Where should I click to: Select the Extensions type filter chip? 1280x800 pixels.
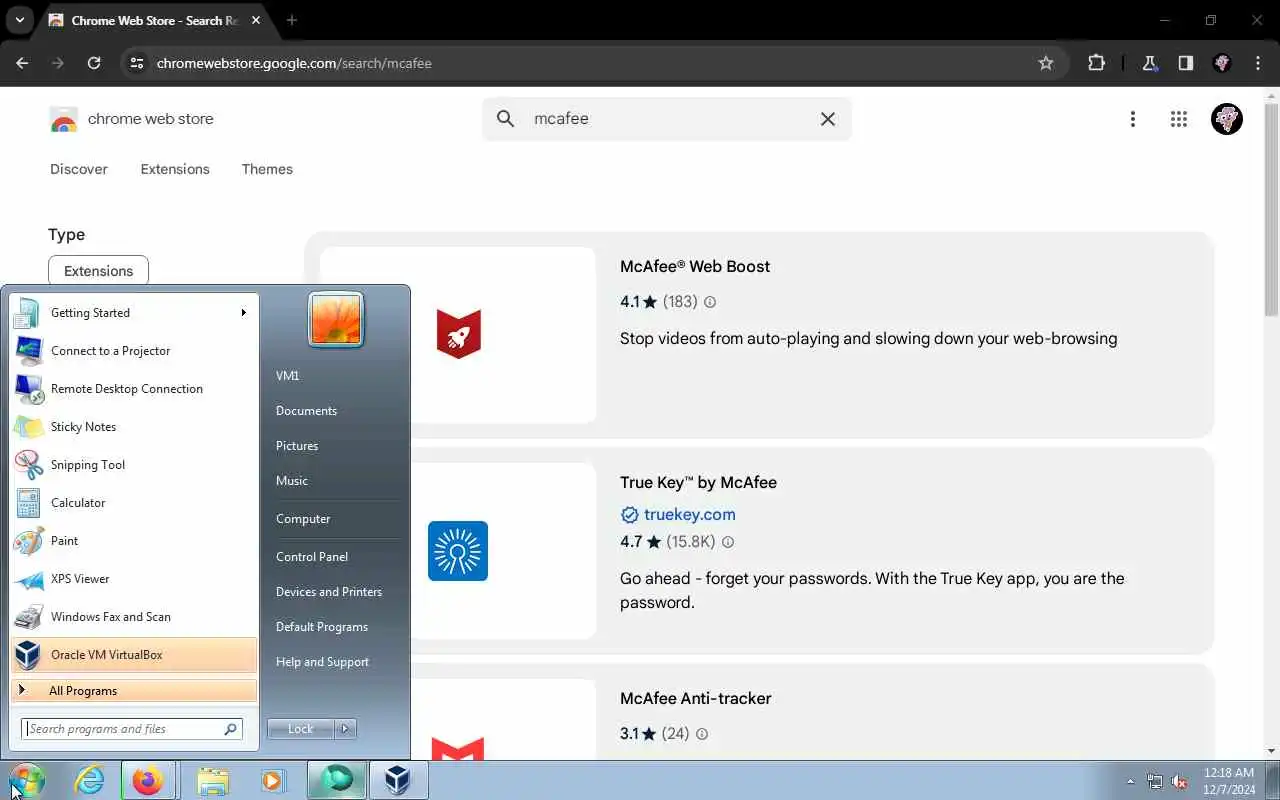pos(98,271)
